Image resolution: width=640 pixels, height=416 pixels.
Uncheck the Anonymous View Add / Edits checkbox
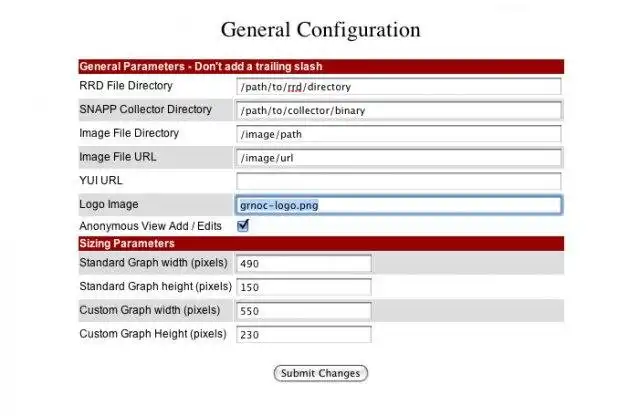coord(243,225)
